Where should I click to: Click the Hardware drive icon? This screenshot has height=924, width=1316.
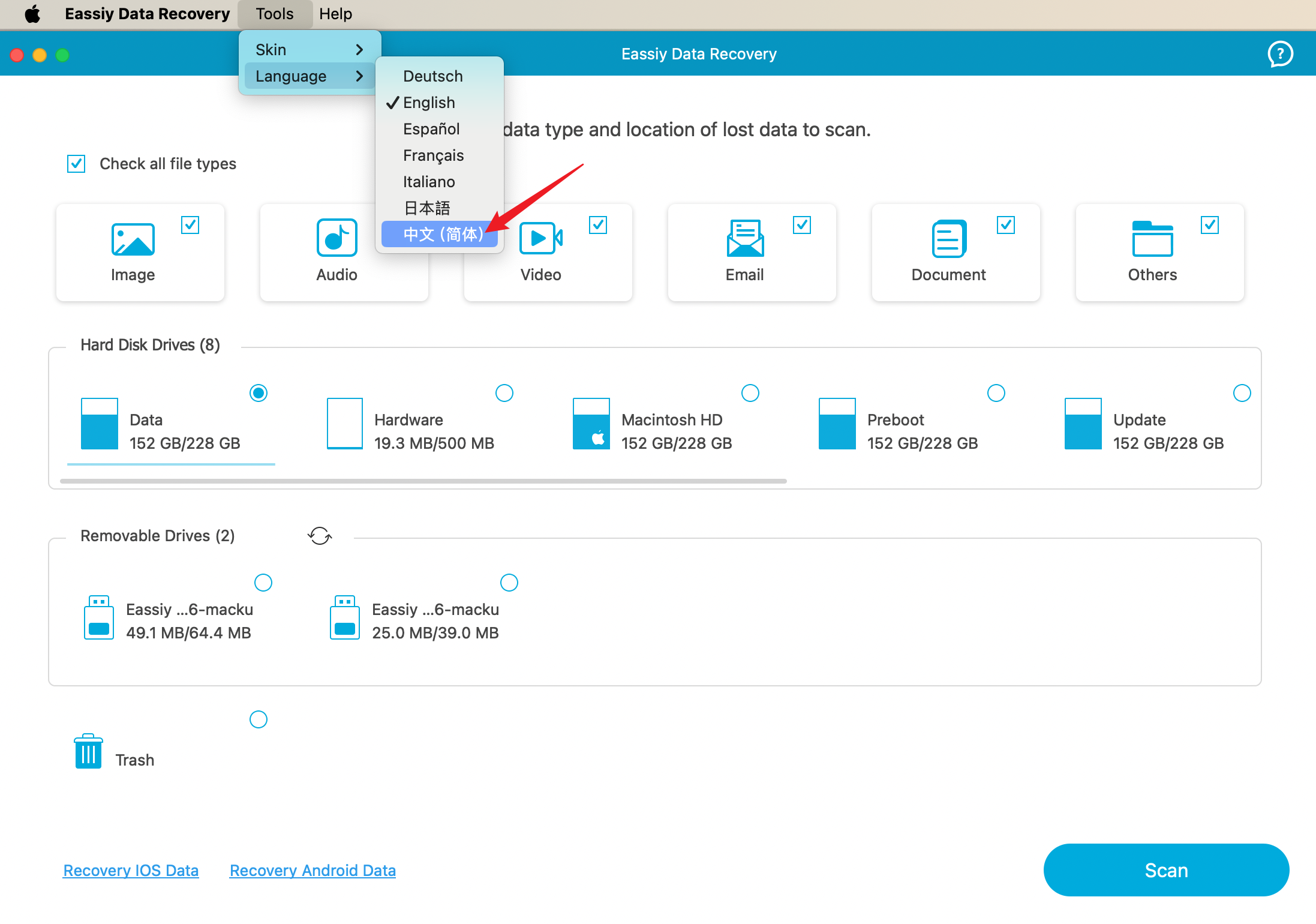345,424
